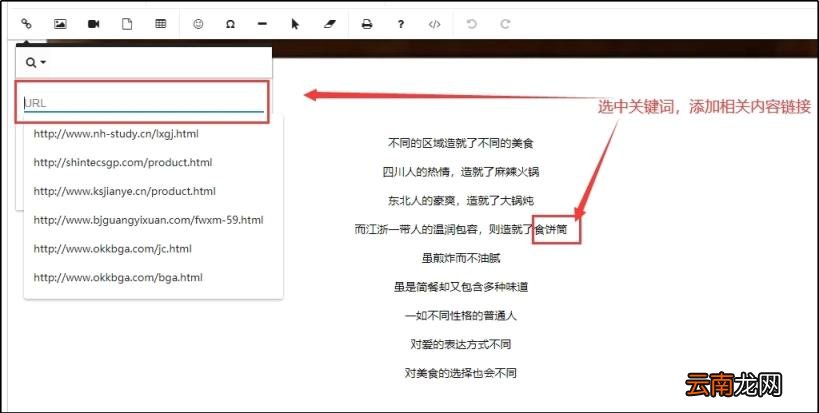Open the link search dropdown

(x=36, y=63)
